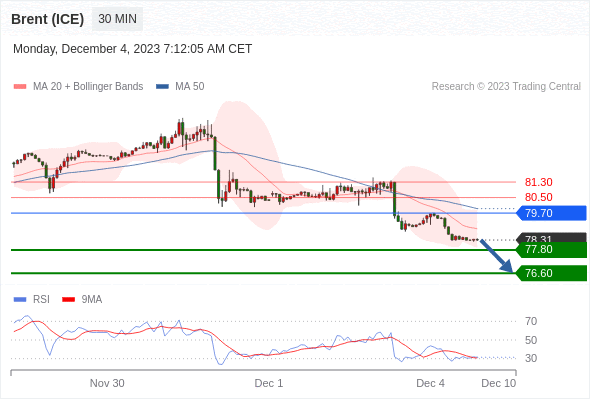Click the Dec 10 date on time axis

click(x=499, y=383)
